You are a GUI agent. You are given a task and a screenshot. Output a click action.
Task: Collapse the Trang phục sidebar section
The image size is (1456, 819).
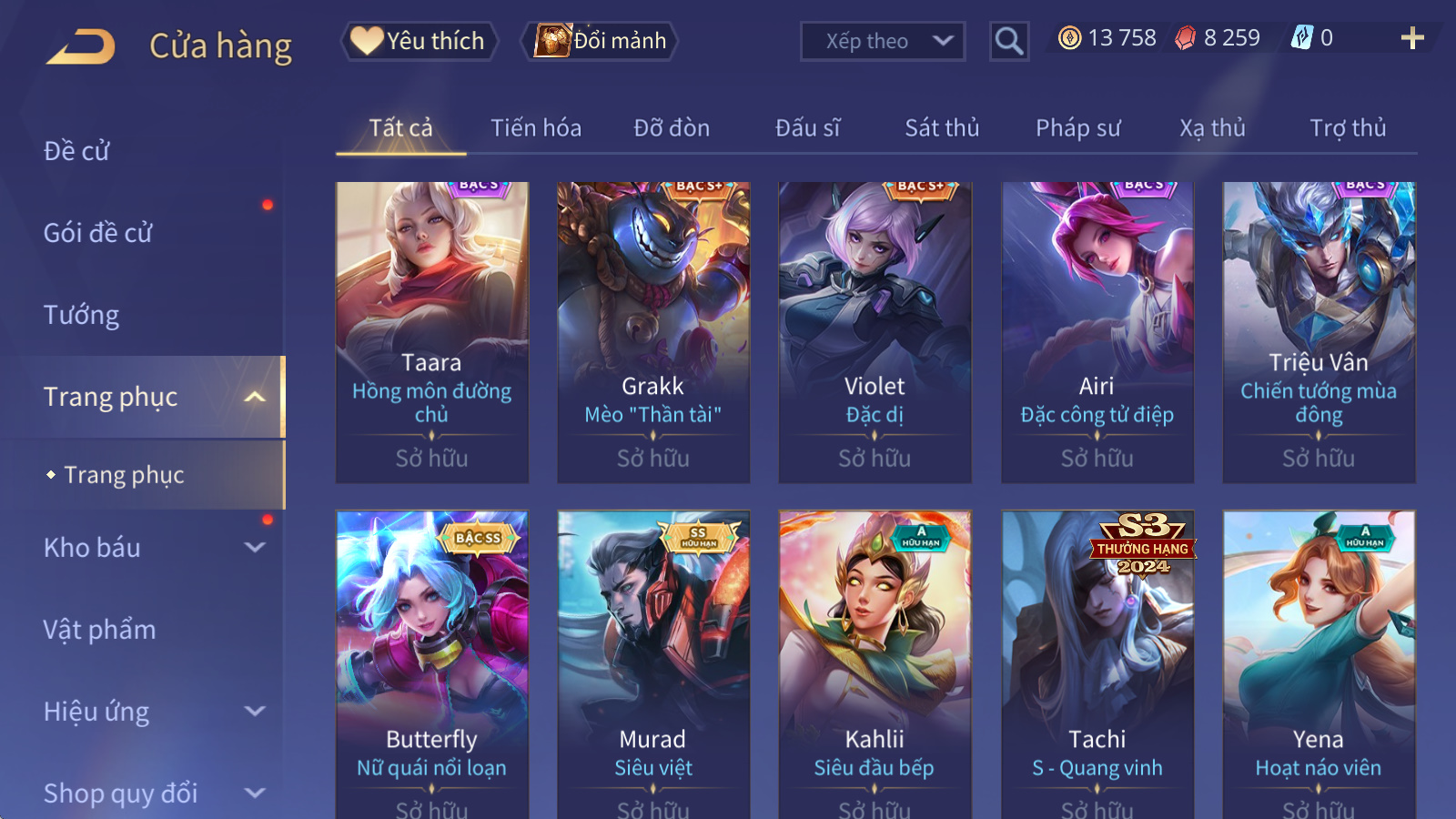256,397
